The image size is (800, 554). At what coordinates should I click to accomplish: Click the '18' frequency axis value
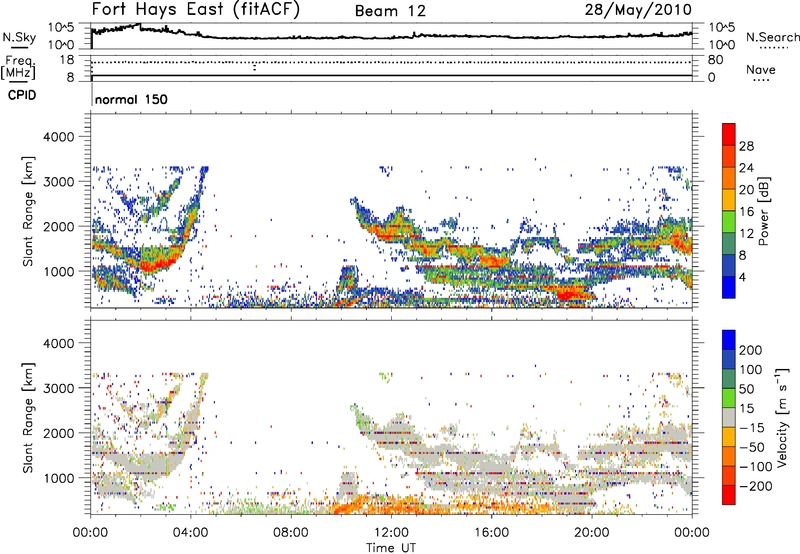coord(67,60)
